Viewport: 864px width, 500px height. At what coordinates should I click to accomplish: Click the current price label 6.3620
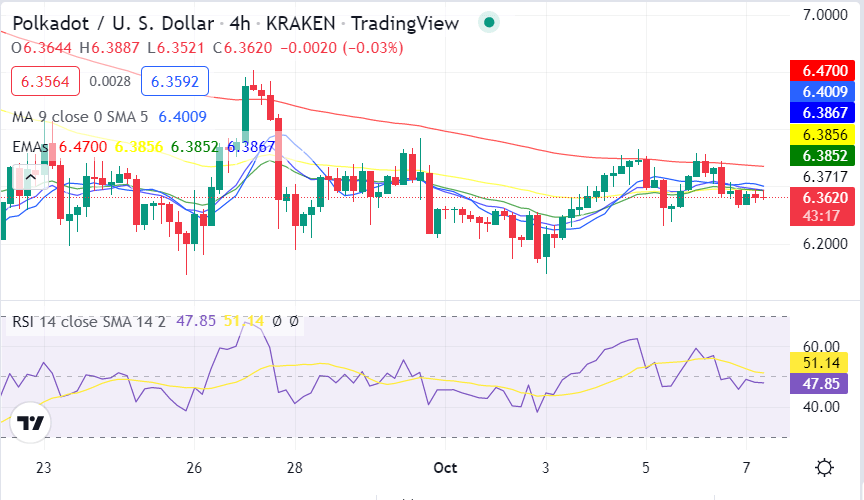point(822,197)
